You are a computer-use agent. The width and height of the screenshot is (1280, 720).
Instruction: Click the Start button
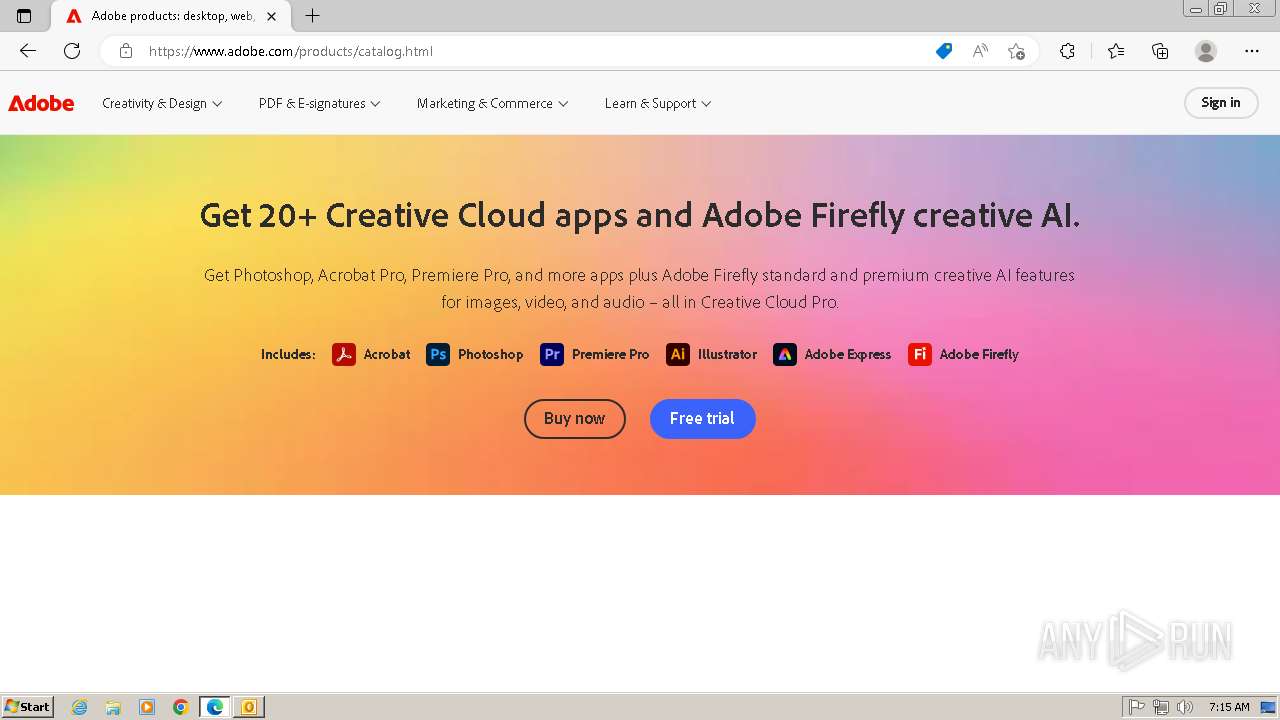pyautogui.click(x=27, y=707)
